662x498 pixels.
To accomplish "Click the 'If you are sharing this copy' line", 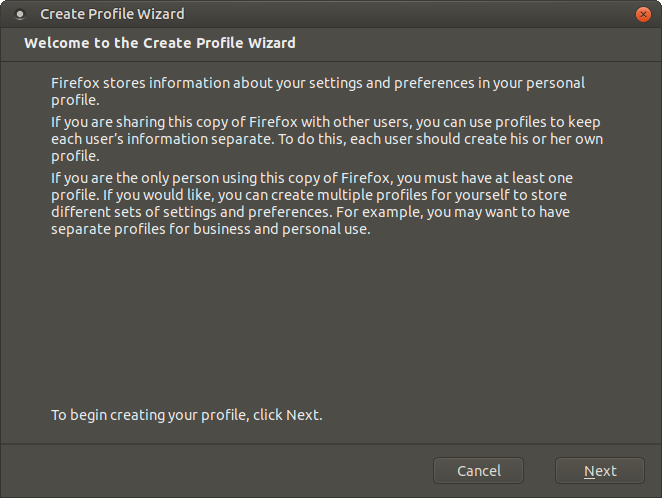I will 326,122.
